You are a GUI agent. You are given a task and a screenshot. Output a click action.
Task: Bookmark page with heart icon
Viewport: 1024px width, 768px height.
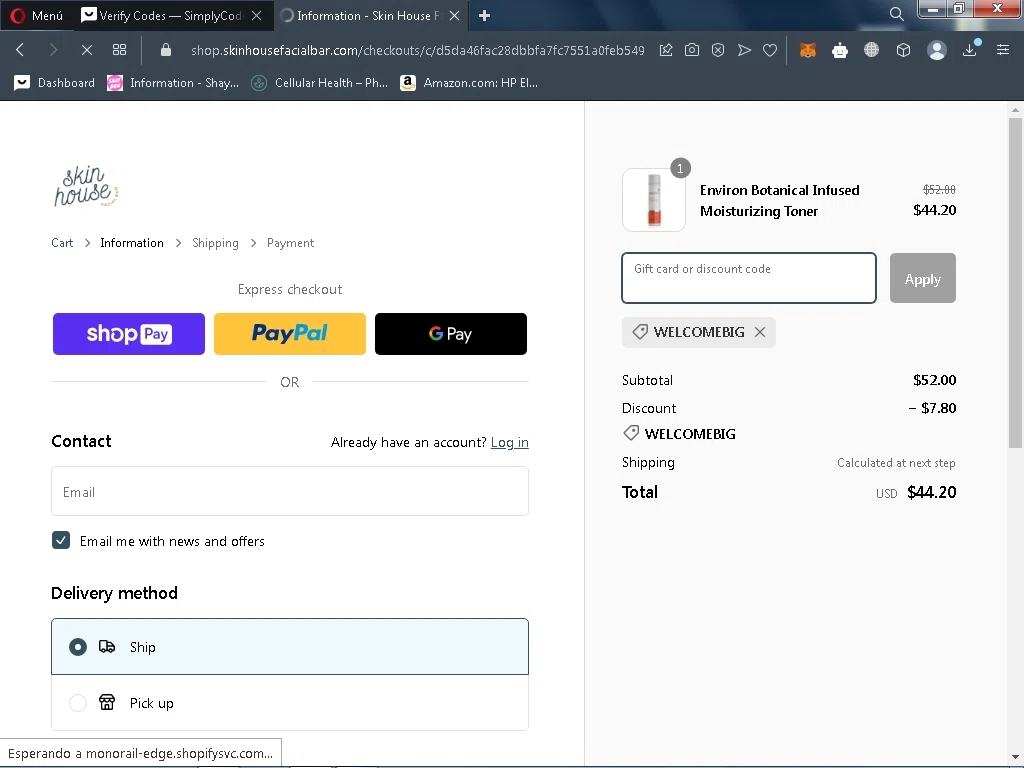(770, 50)
